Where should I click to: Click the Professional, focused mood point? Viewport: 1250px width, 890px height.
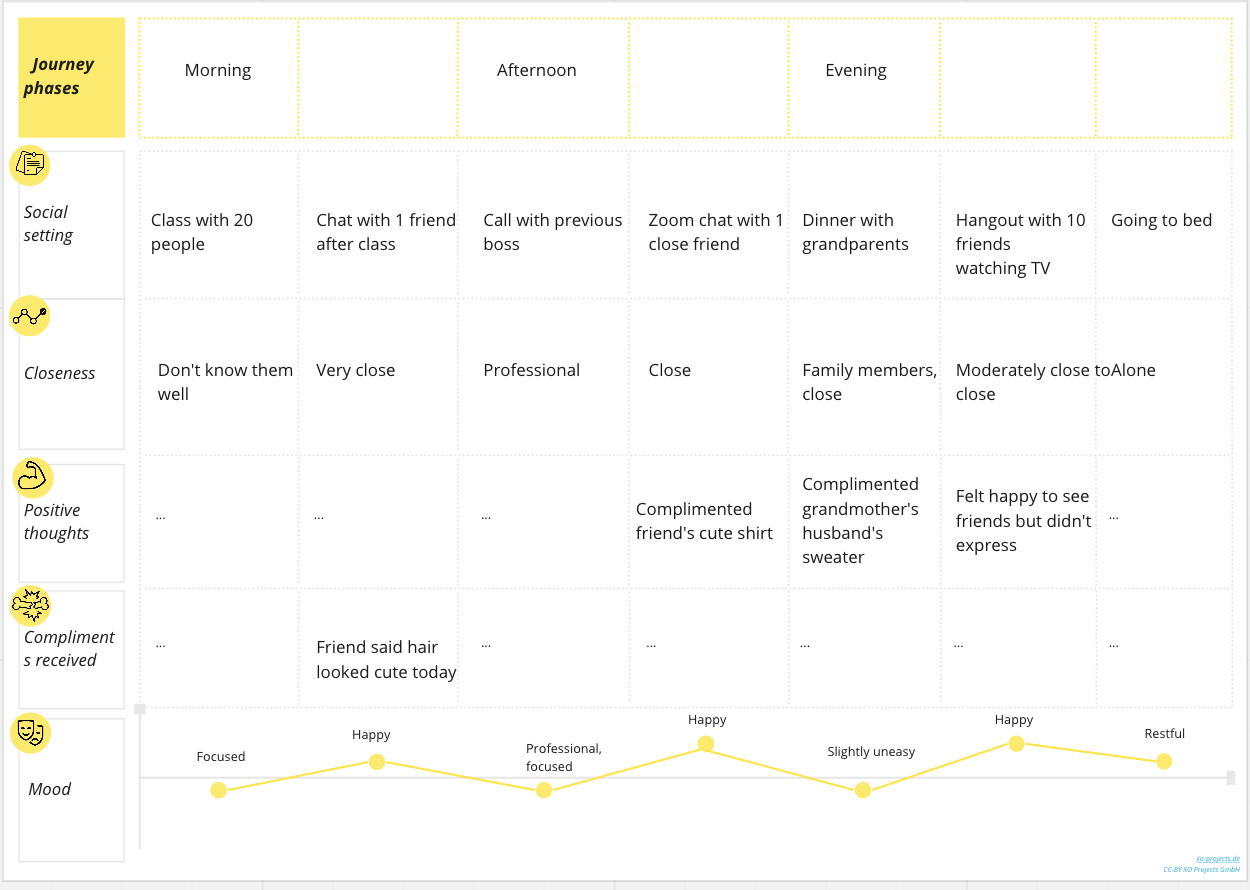coord(544,790)
